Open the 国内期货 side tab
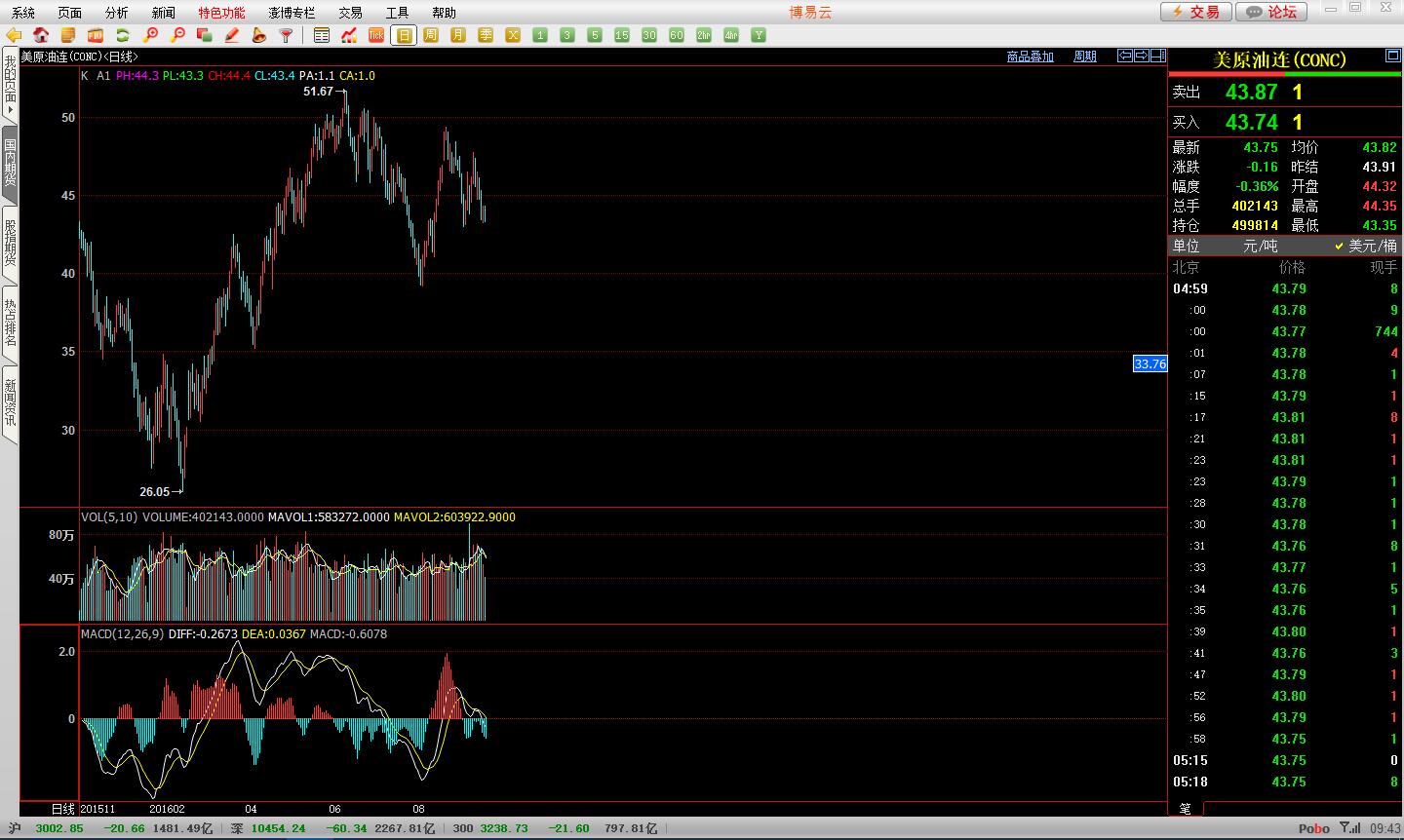Viewport: 1404px width, 840px height. click(10, 163)
